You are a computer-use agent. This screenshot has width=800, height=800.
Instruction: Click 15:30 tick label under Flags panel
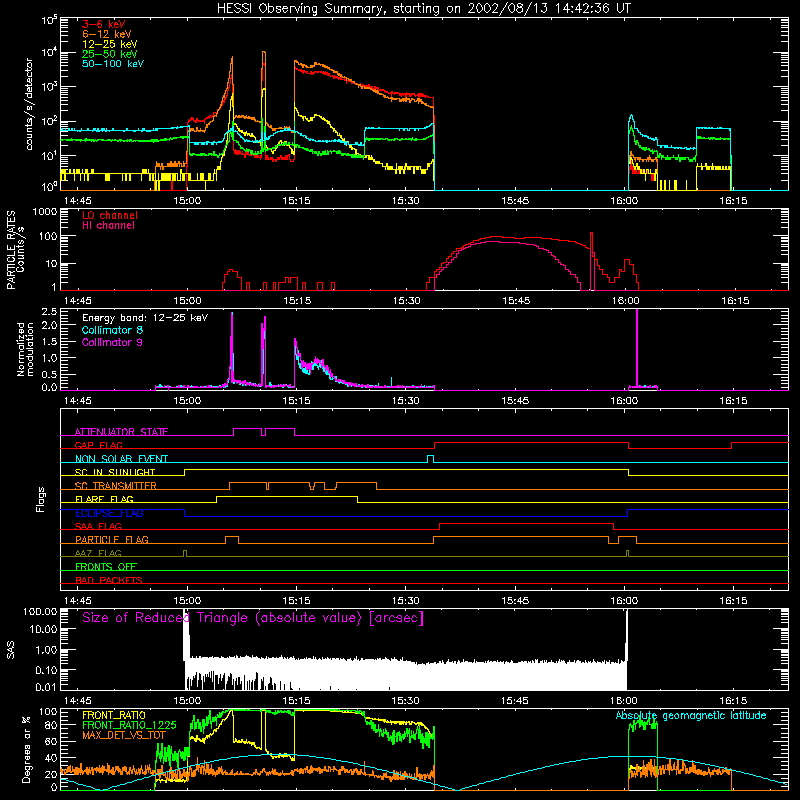(406, 601)
